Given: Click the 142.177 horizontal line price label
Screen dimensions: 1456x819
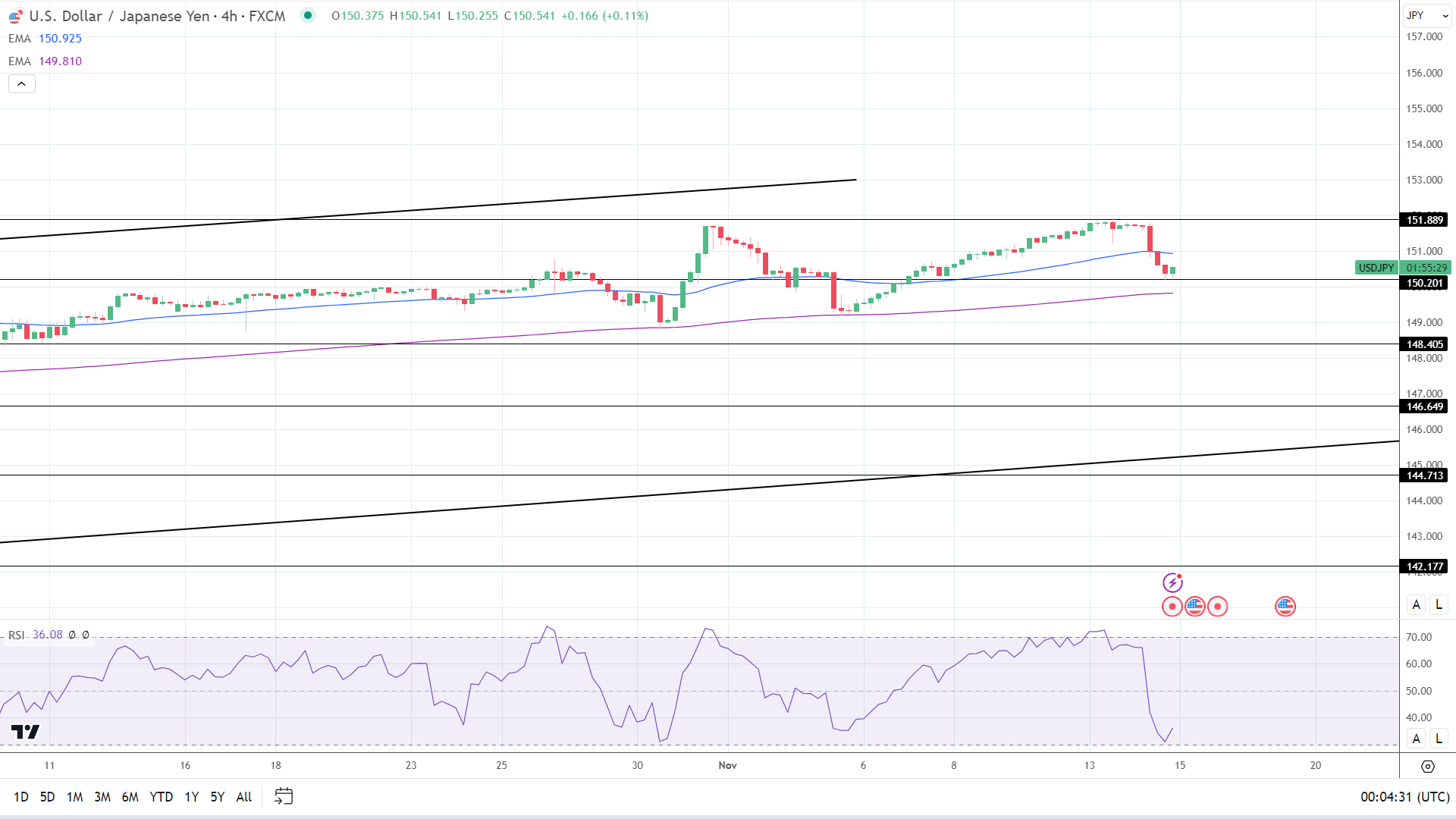Looking at the screenshot, I should tap(1424, 566).
